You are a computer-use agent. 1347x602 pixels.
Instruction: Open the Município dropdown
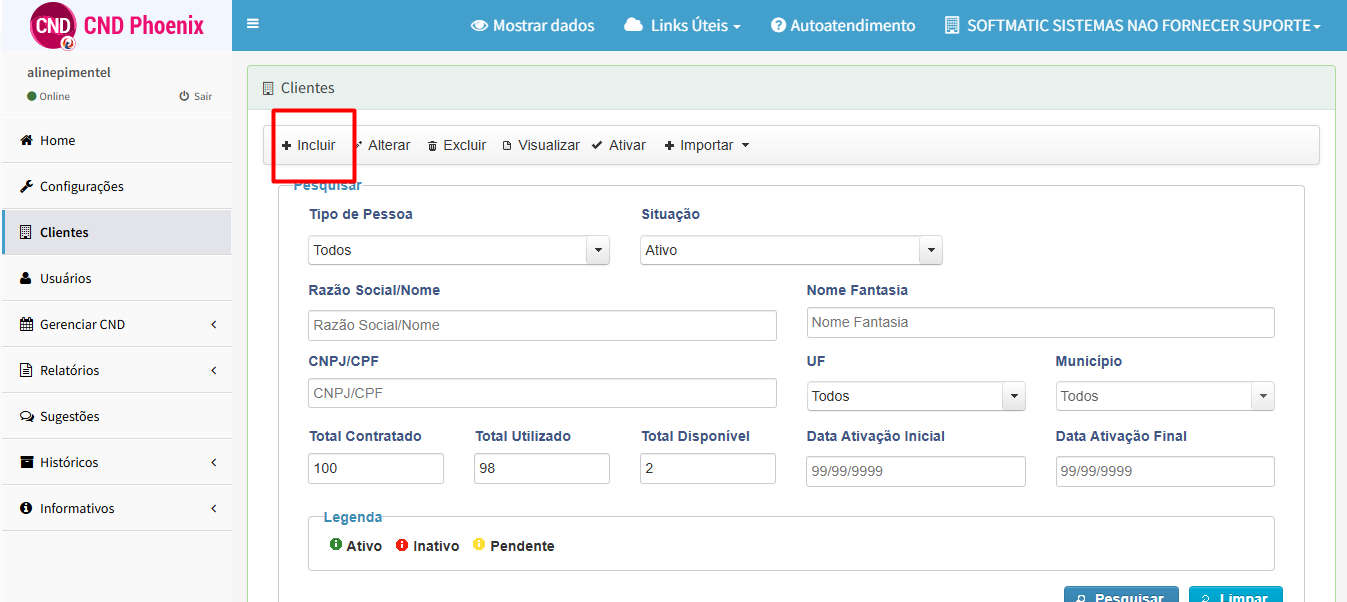(x=1165, y=396)
